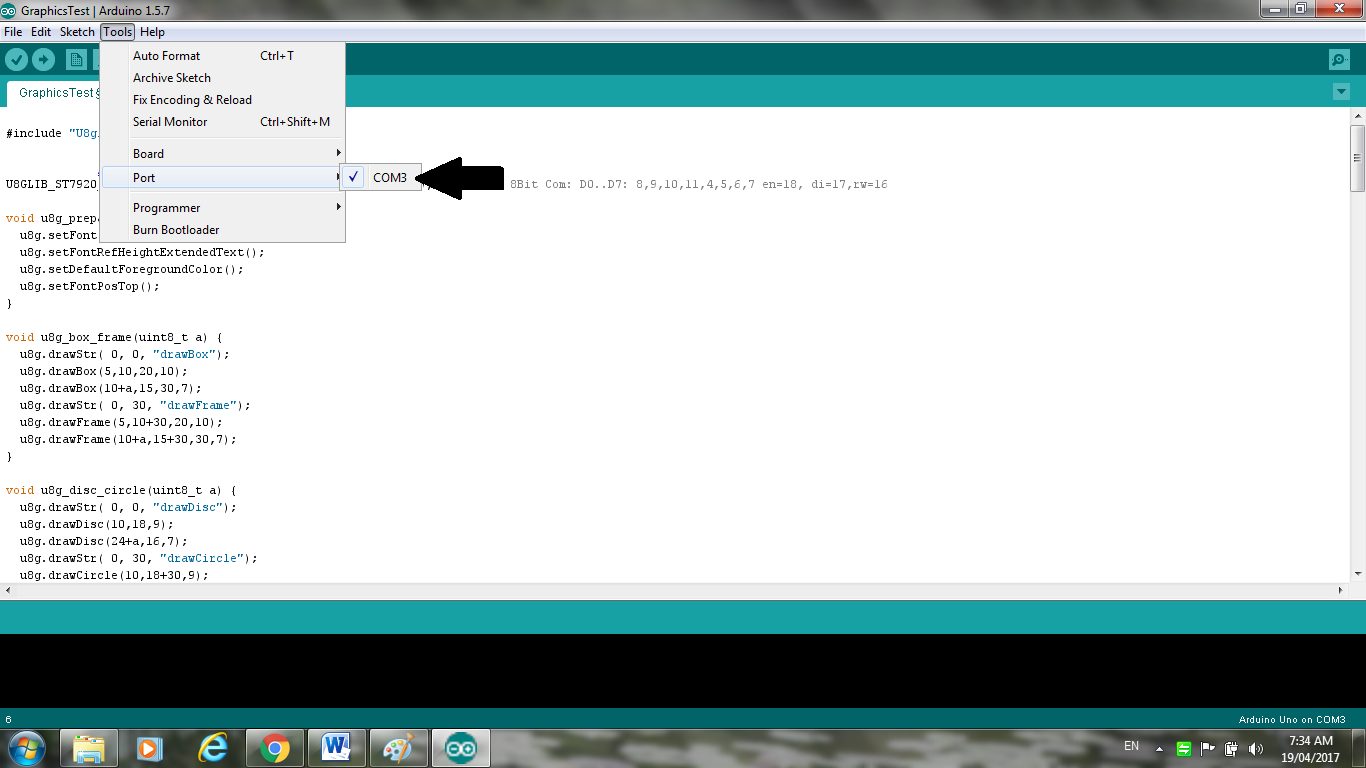This screenshot has width=1366, height=768.
Task: Launch Internet Explorer from taskbar
Action: (x=211, y=748)
